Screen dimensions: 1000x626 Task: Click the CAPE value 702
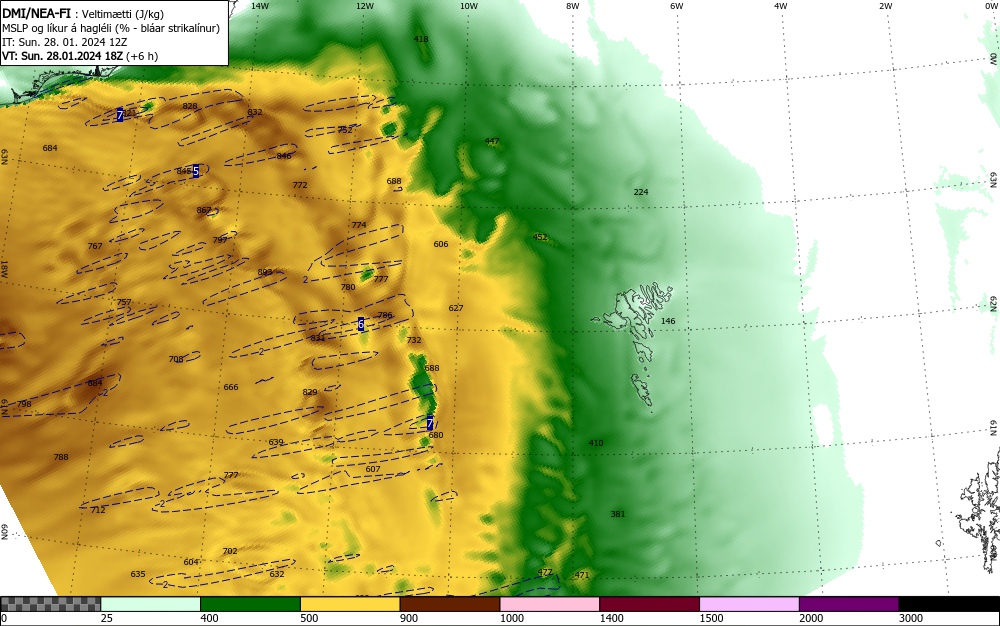tap(230, 551)
